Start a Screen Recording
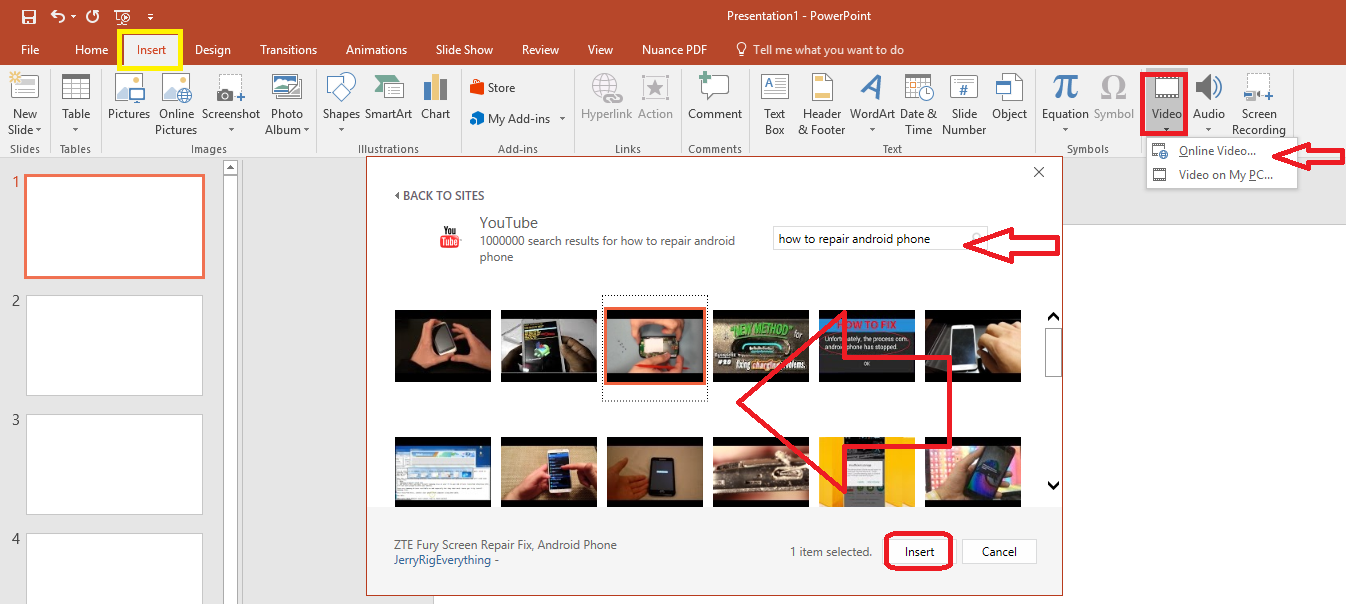The image size is (1346, 604). click(1258, 105)
